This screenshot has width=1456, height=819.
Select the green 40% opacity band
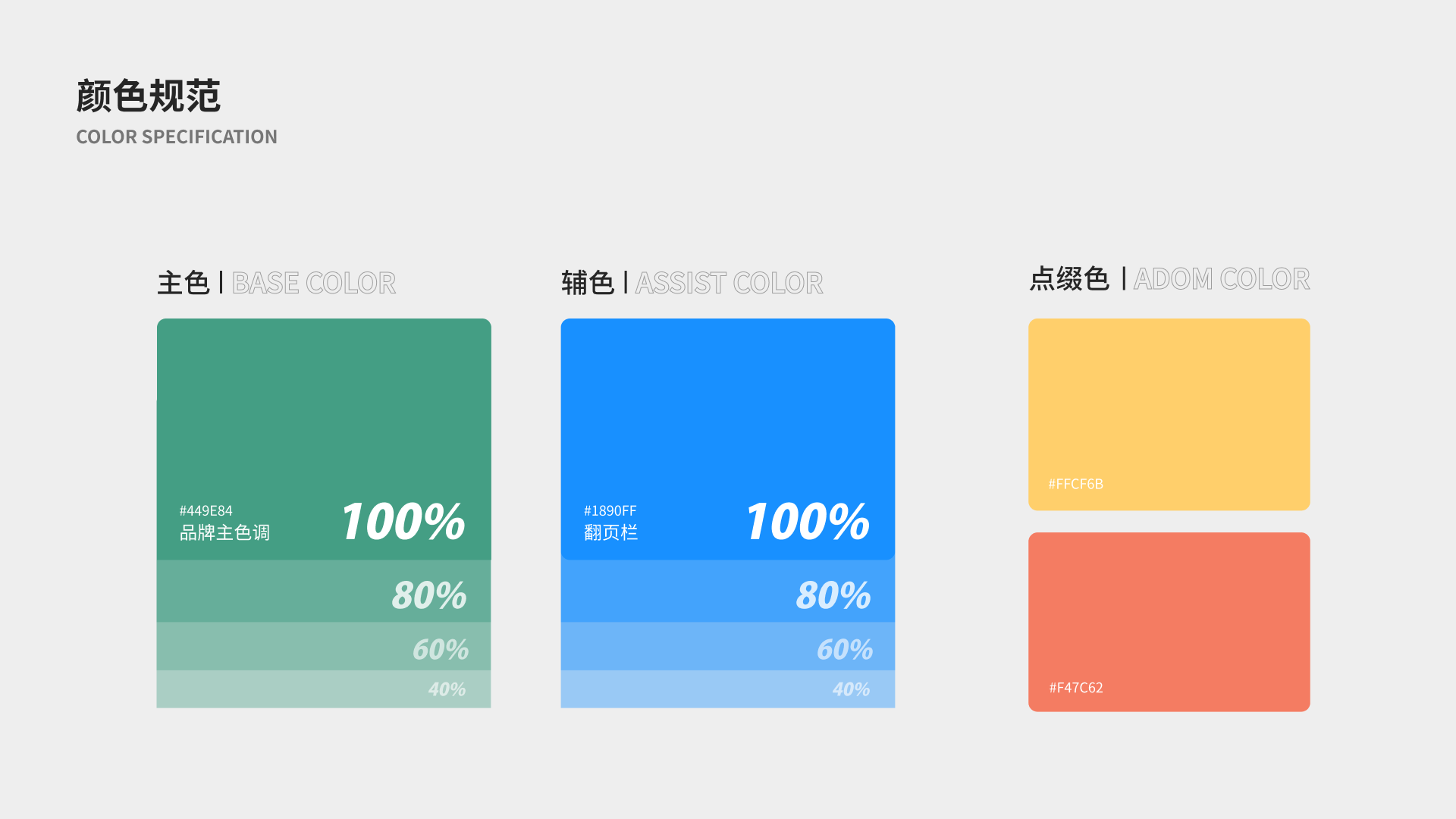click(x=324, y=689)
